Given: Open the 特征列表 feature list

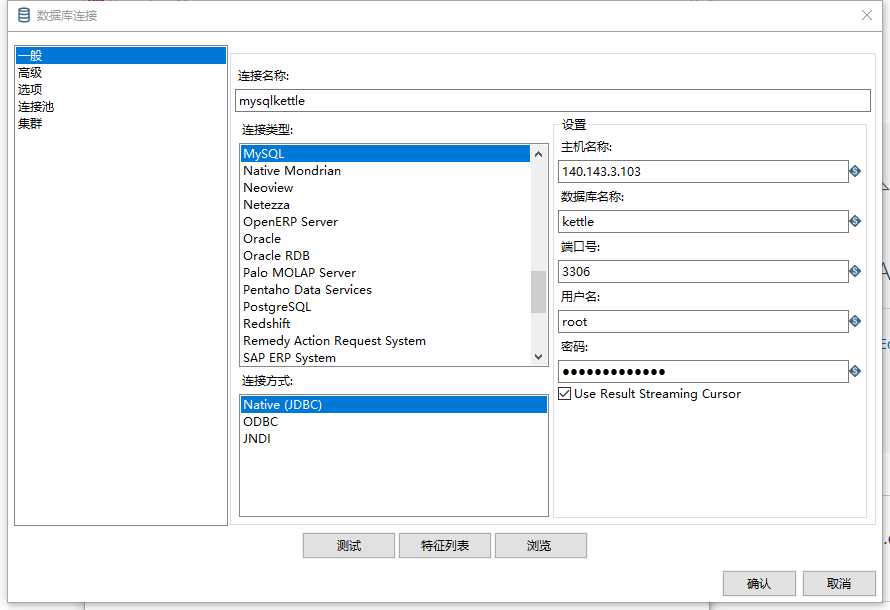Looking at the screenshot, I should tap(444, 545).
